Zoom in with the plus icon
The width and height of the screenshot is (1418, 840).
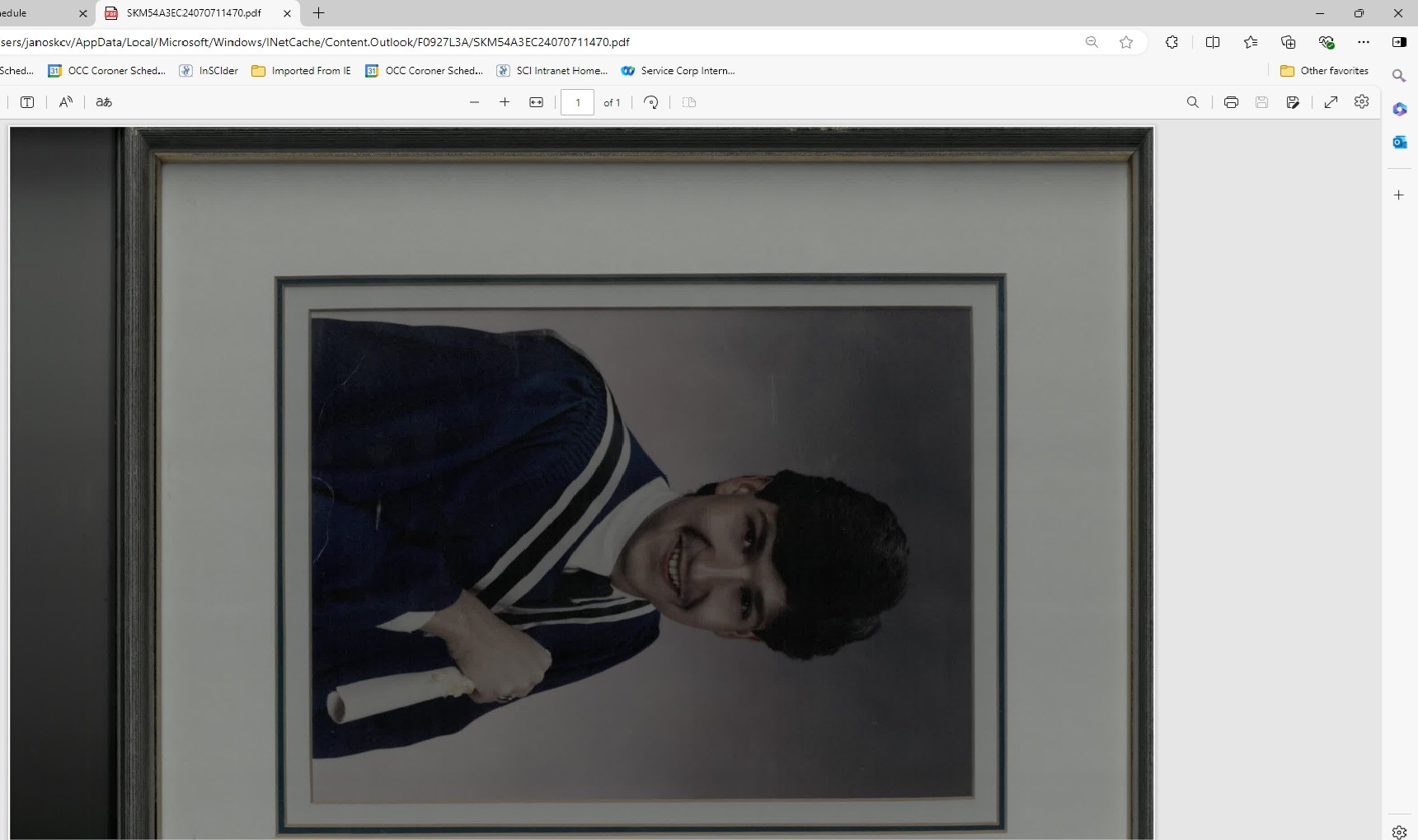coord(505,102)
